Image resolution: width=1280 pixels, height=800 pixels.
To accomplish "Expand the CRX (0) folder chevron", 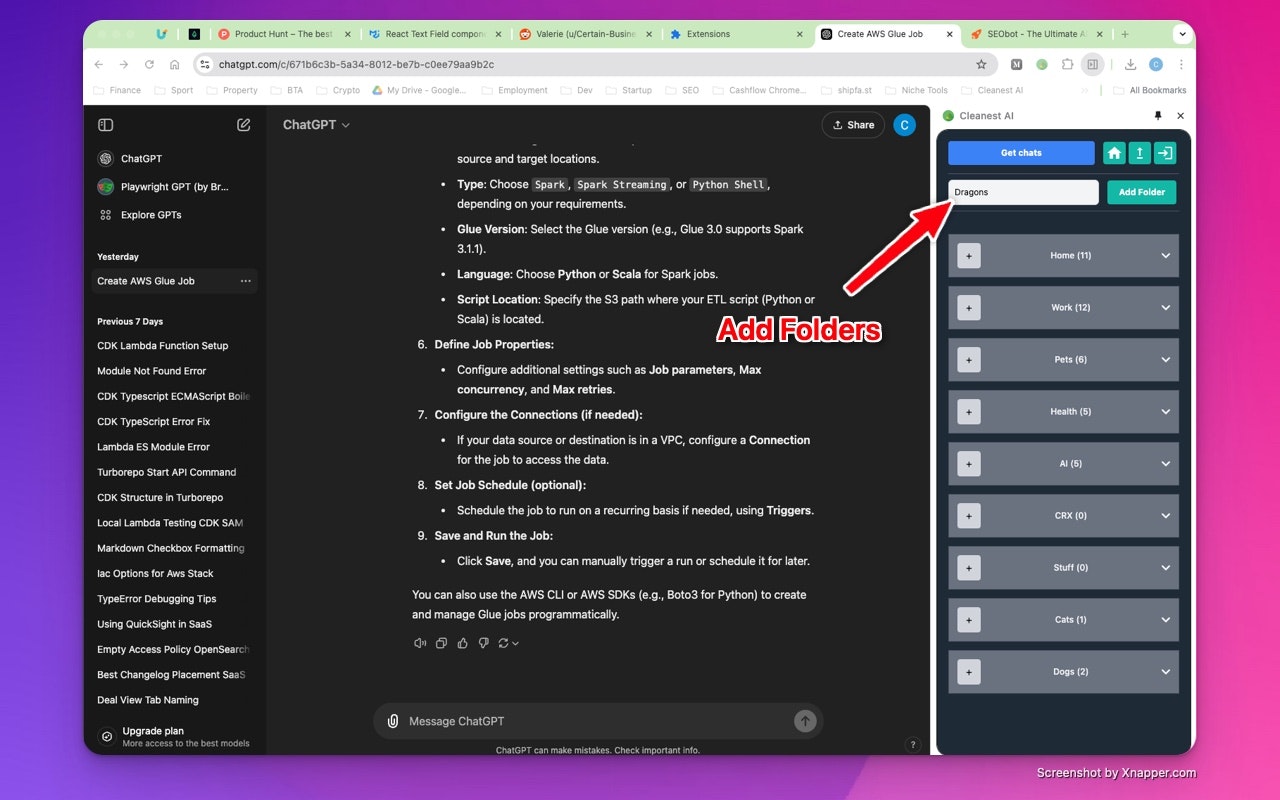I will coord(1165,516).
